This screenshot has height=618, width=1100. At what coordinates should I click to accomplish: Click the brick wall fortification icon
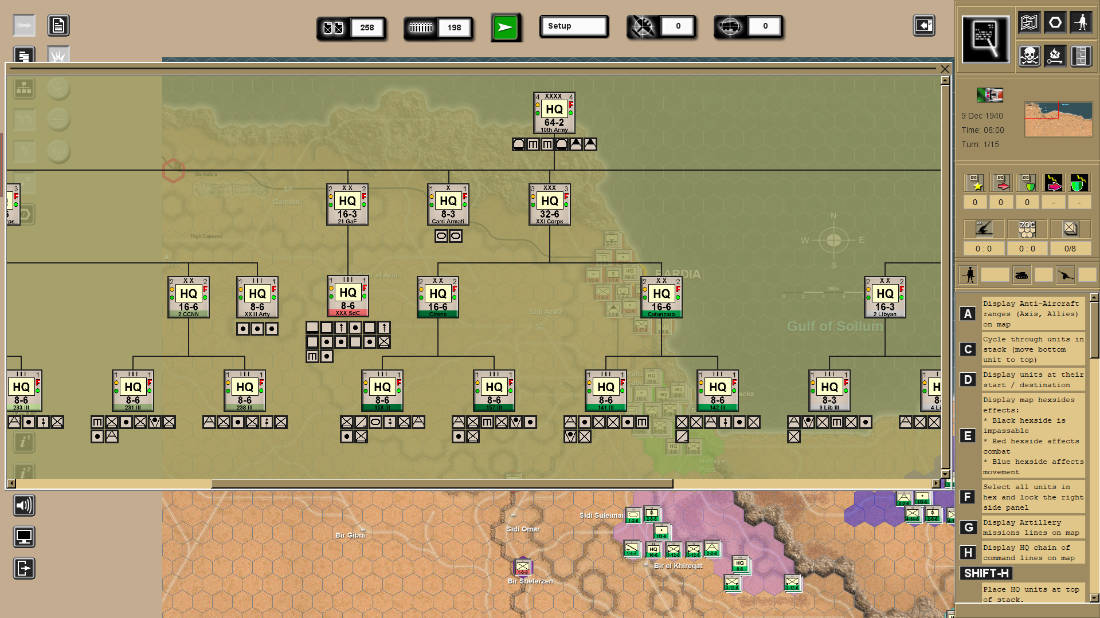1081,55
